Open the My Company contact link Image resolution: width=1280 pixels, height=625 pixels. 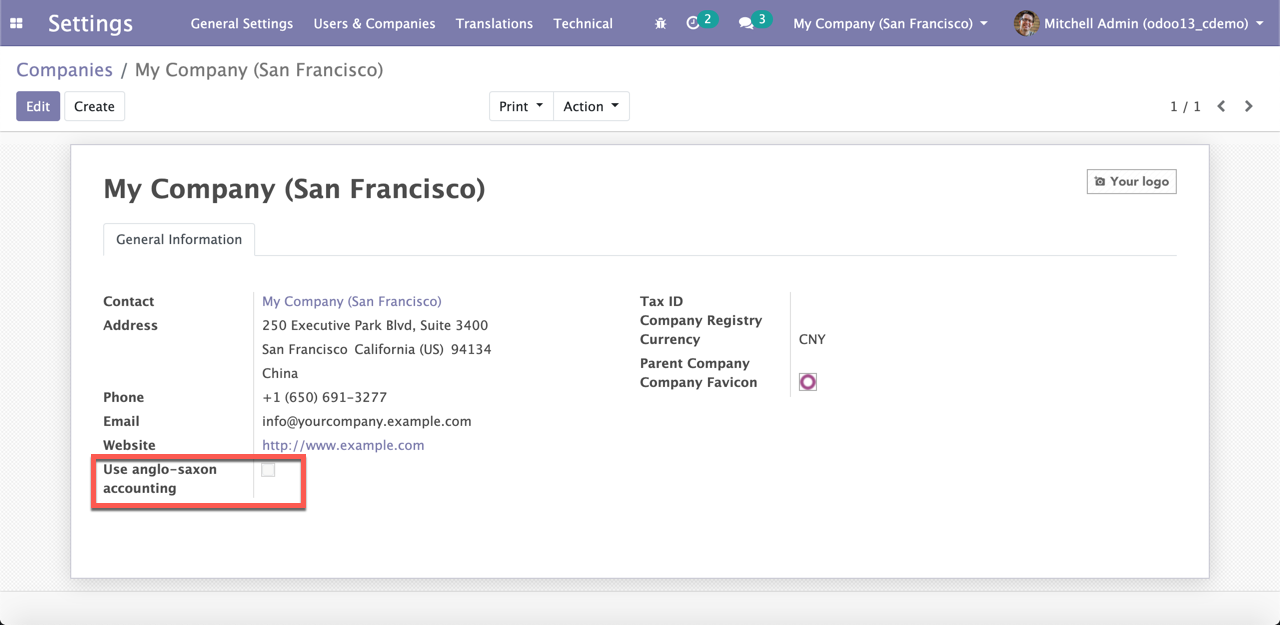351,301
